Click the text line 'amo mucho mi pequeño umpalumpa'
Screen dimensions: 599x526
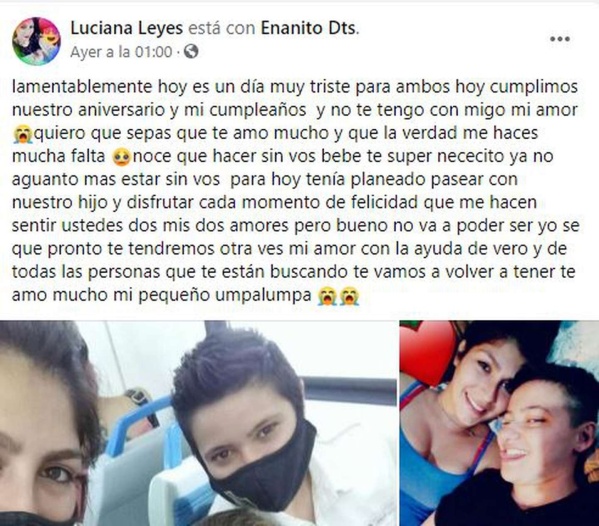pos(162,296)
